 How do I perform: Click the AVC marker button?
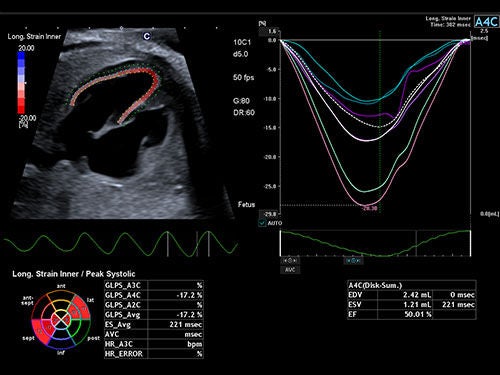tap(290, 270)
